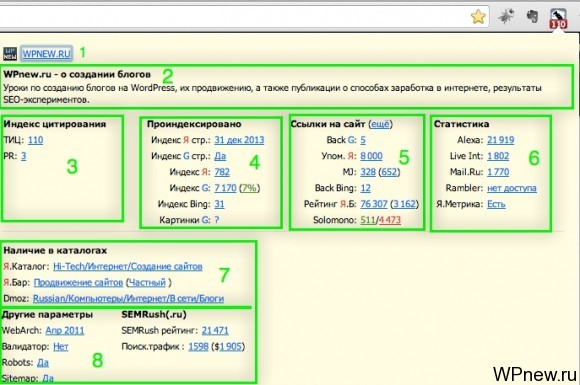
Task: Select the heading WPnew.ru - о создании блогов
Action: [77, 74]
